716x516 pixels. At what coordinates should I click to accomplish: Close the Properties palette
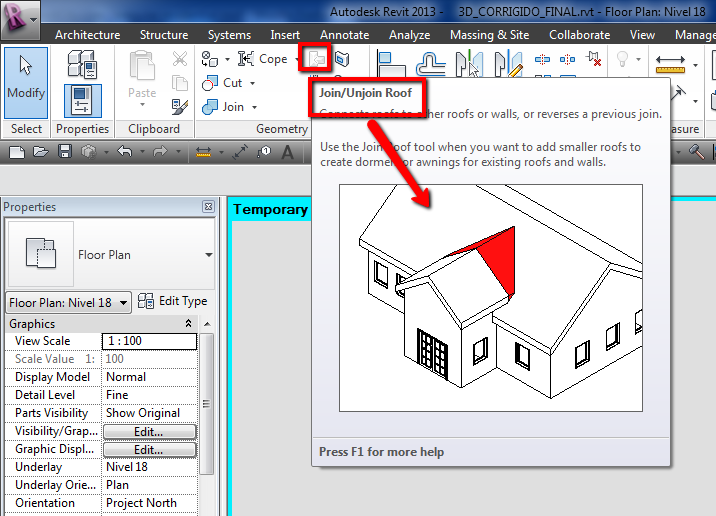pyautogui.click(x=208, y=206)
